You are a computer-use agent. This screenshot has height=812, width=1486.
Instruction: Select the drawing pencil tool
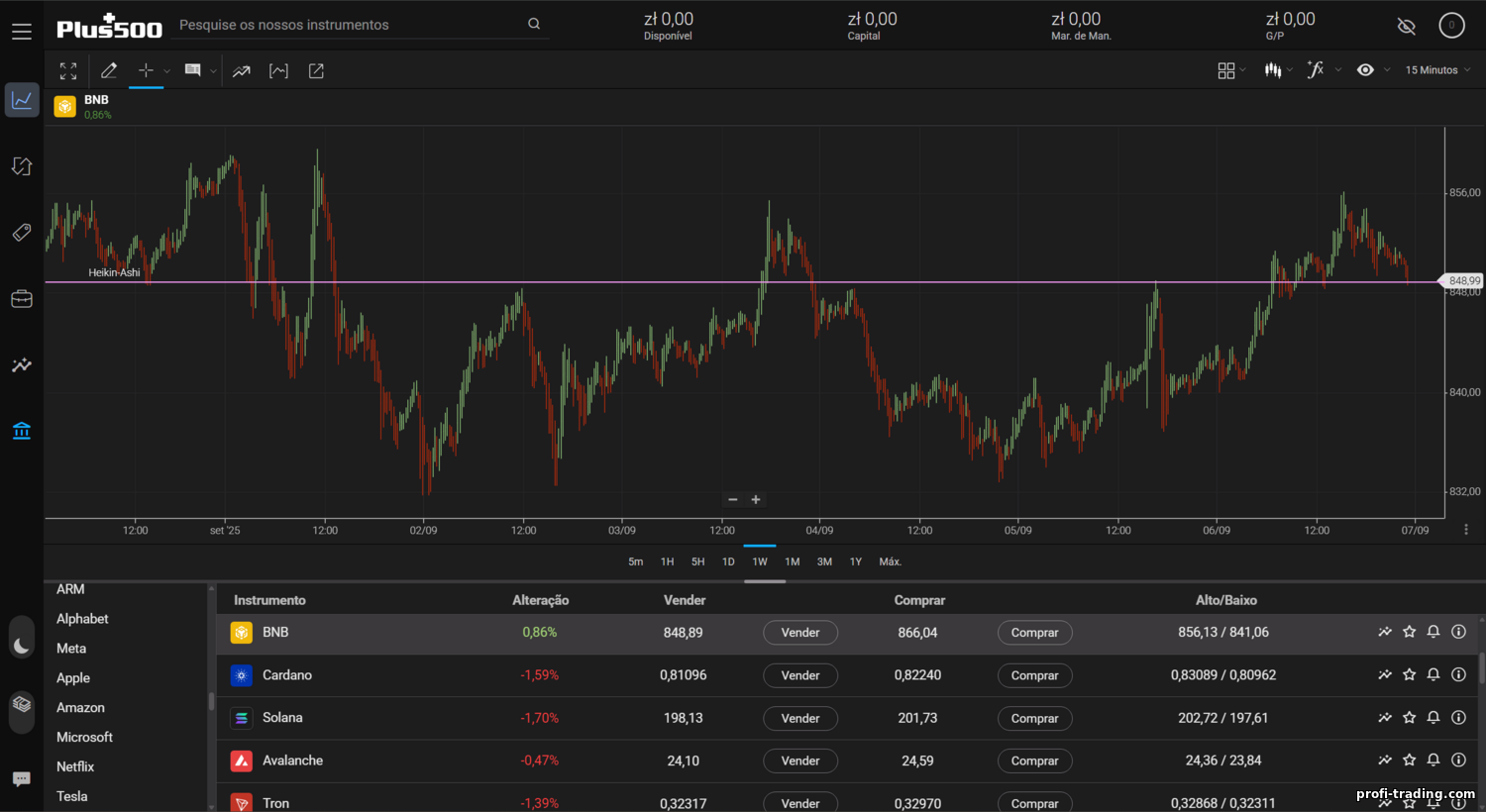pos(109,70)
